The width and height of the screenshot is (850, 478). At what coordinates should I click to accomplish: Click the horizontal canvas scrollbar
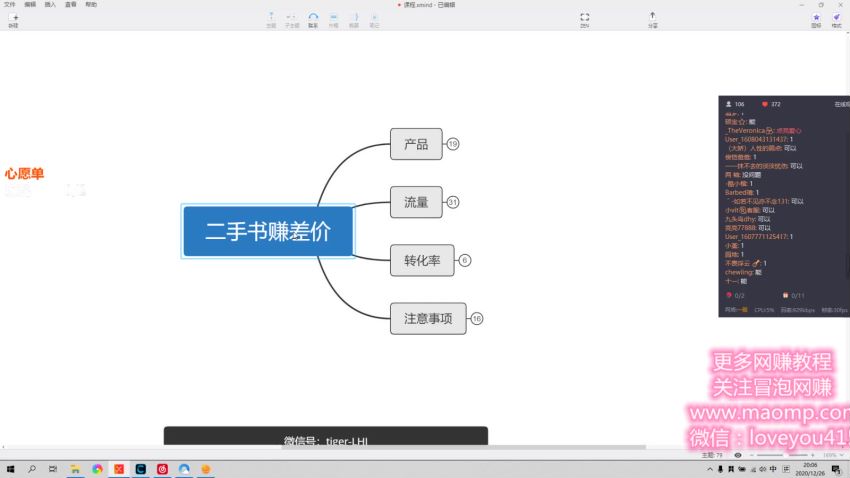[463, 447]
